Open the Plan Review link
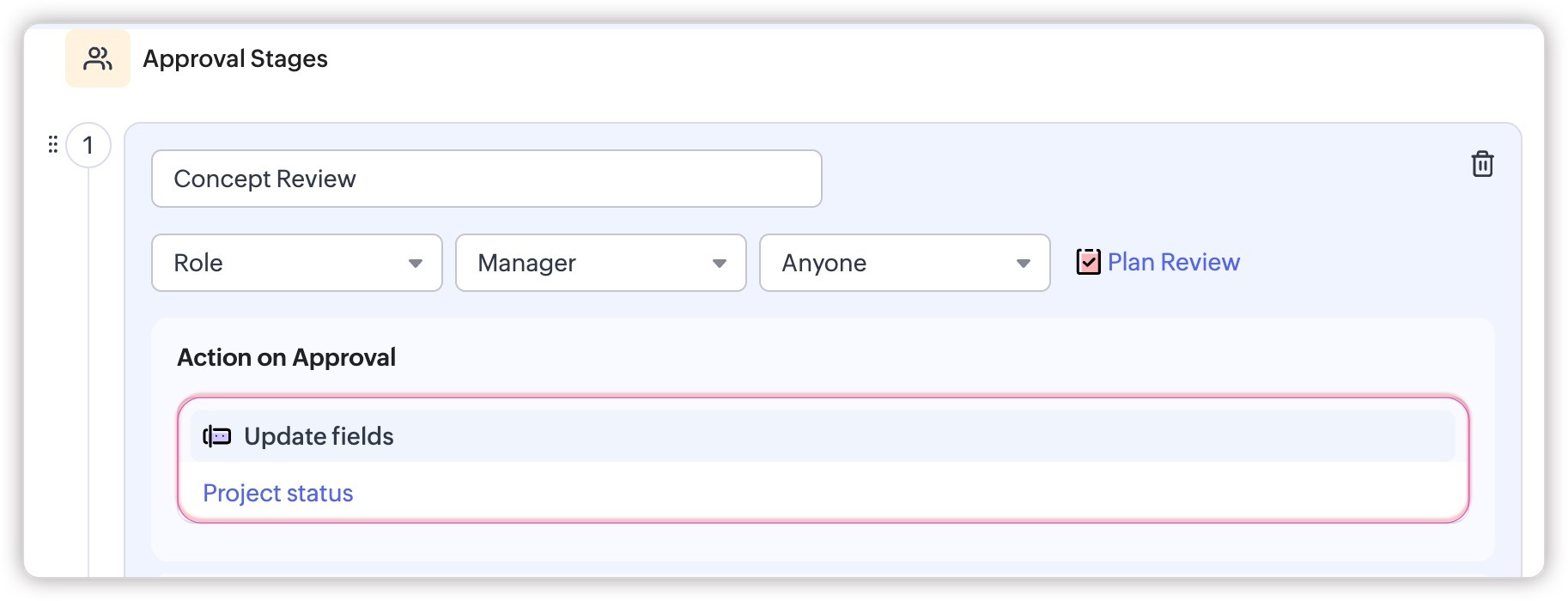The image size is (1568, 601). point(1173,262)
